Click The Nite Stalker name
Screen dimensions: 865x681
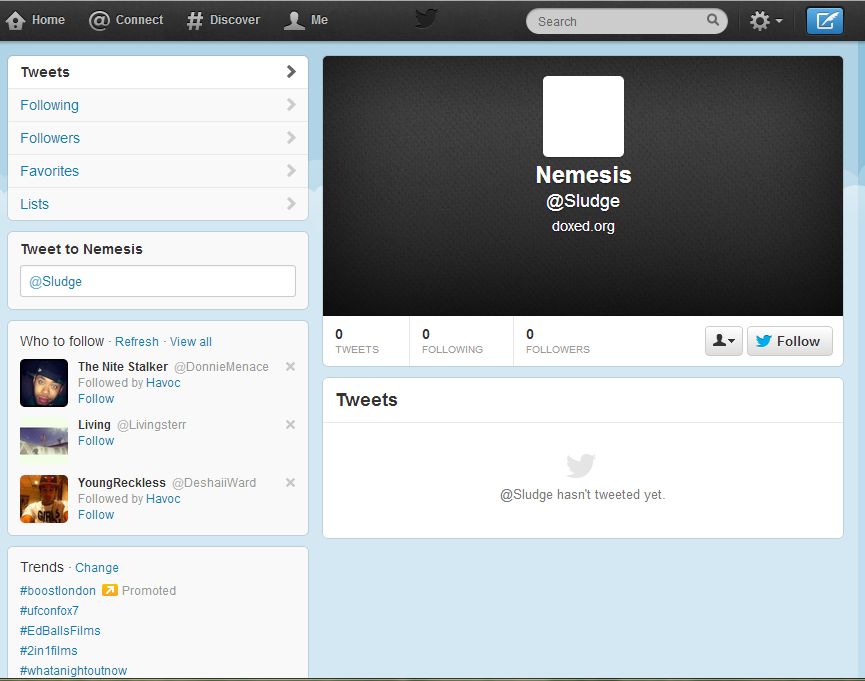(123, 366)
